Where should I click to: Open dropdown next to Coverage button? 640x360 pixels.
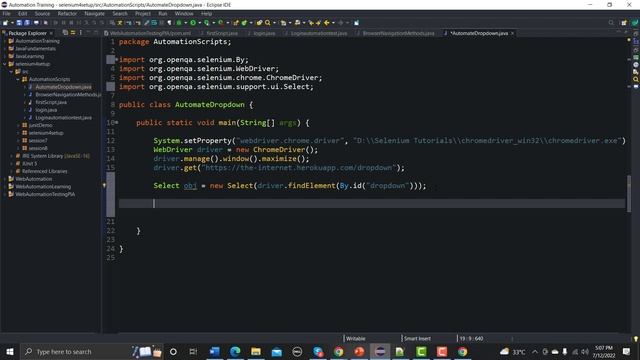pos(213,23)
